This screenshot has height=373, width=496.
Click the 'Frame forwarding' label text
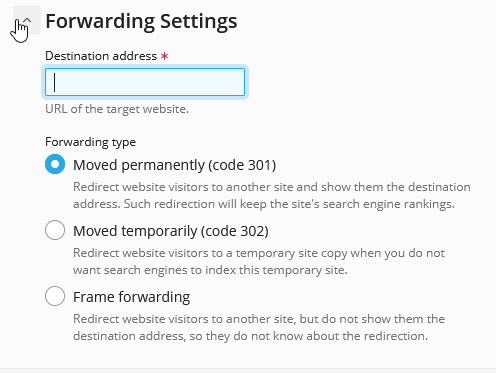click(132, 297)
